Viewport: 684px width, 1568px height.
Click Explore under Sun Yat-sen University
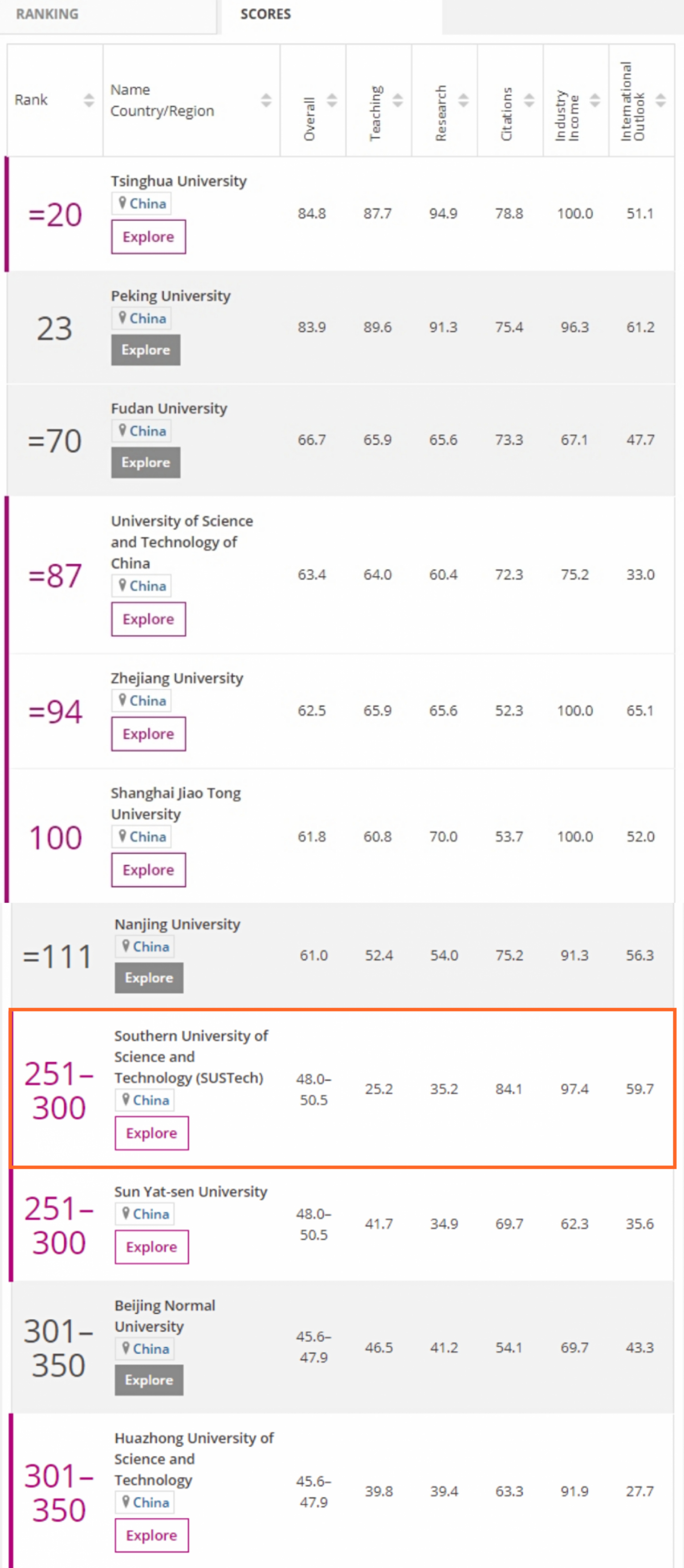click(151, 1247)
